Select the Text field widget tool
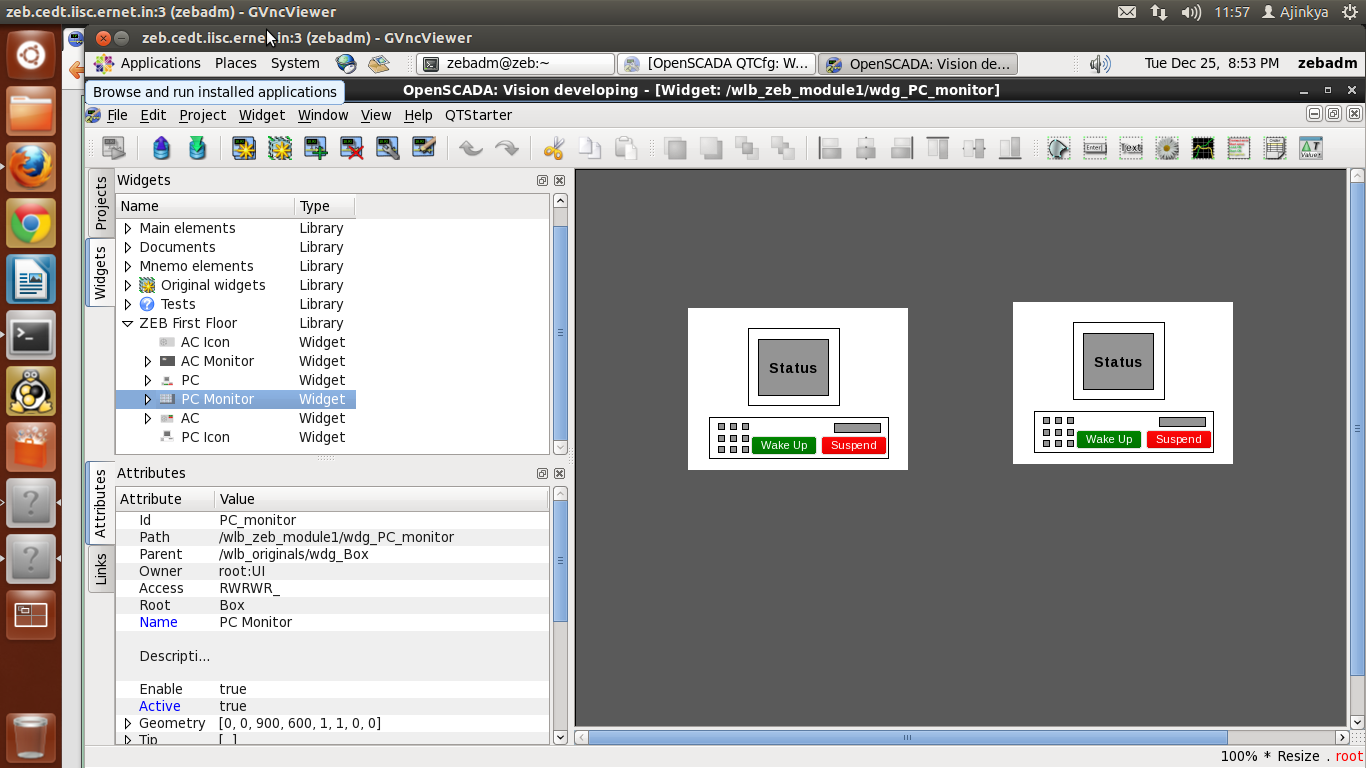 [x=1131, y=149]
